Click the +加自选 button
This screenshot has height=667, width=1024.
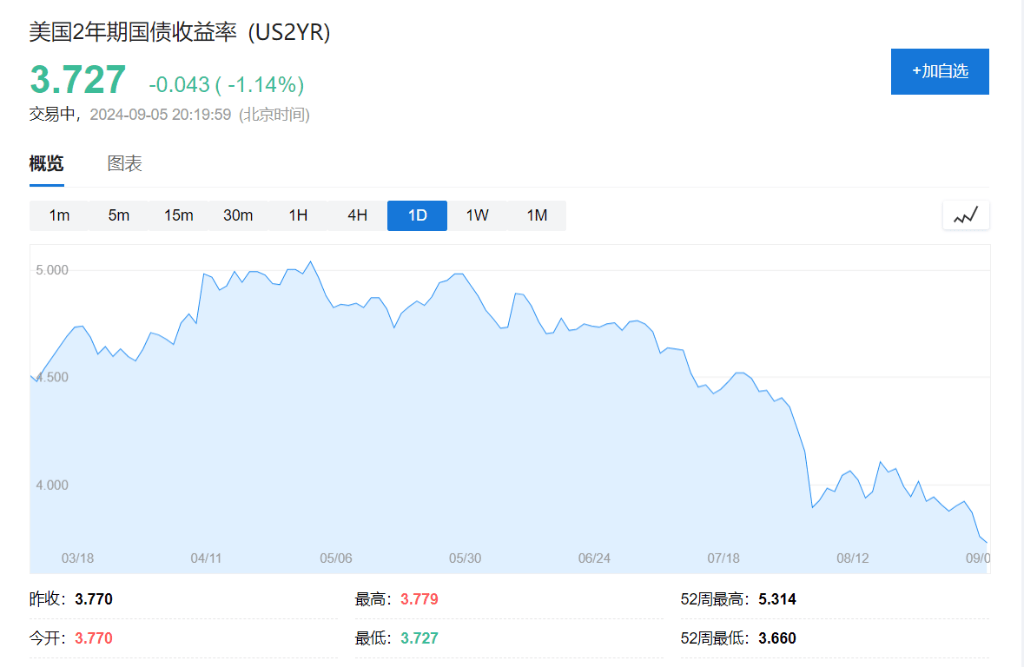[939, 71]
